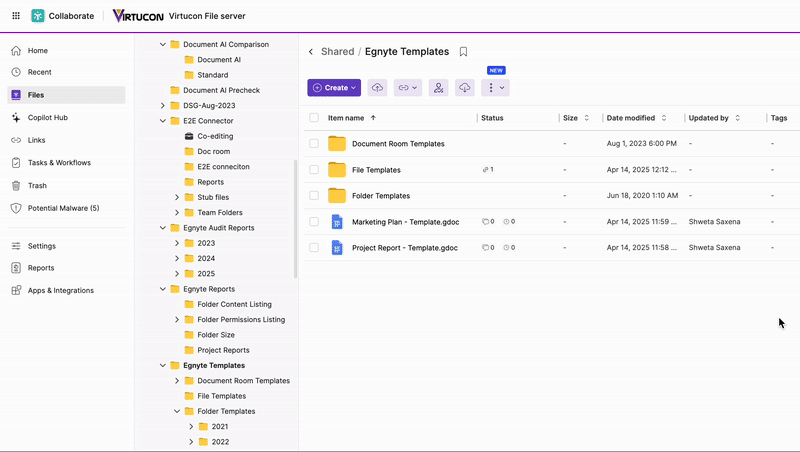Image resolution: width=800 pixels, height=452 pixels.
Task: Go back with the breadcrumb arrow
Action: point(311,52)
